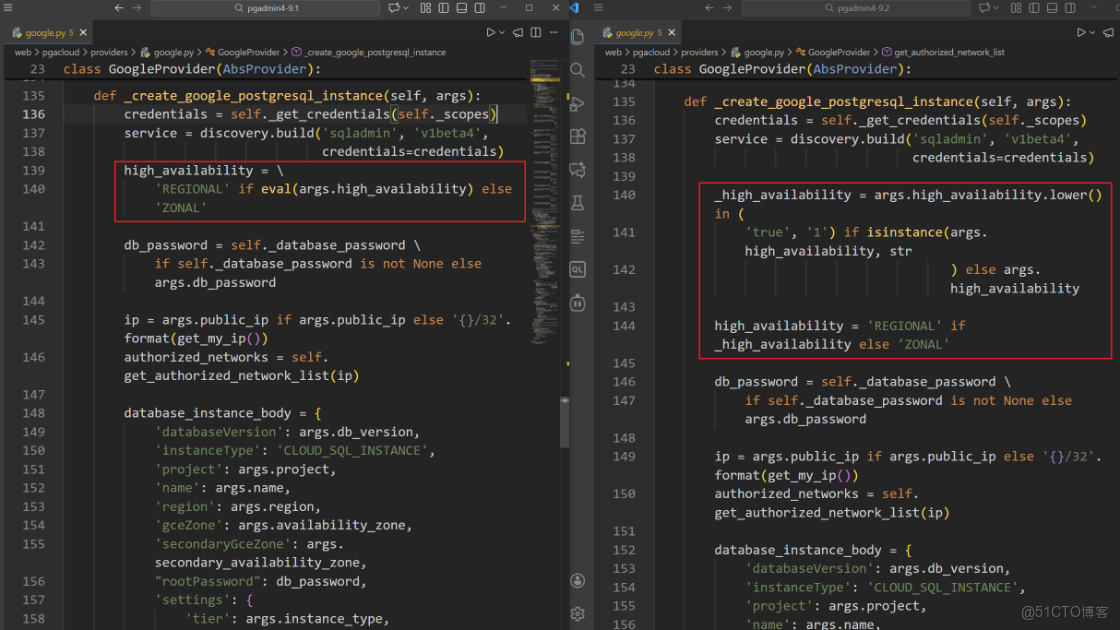The width and height of the screenshot is (1120, 630).
Task: Toggle the left tool window layout
Action: pos(443,7)
